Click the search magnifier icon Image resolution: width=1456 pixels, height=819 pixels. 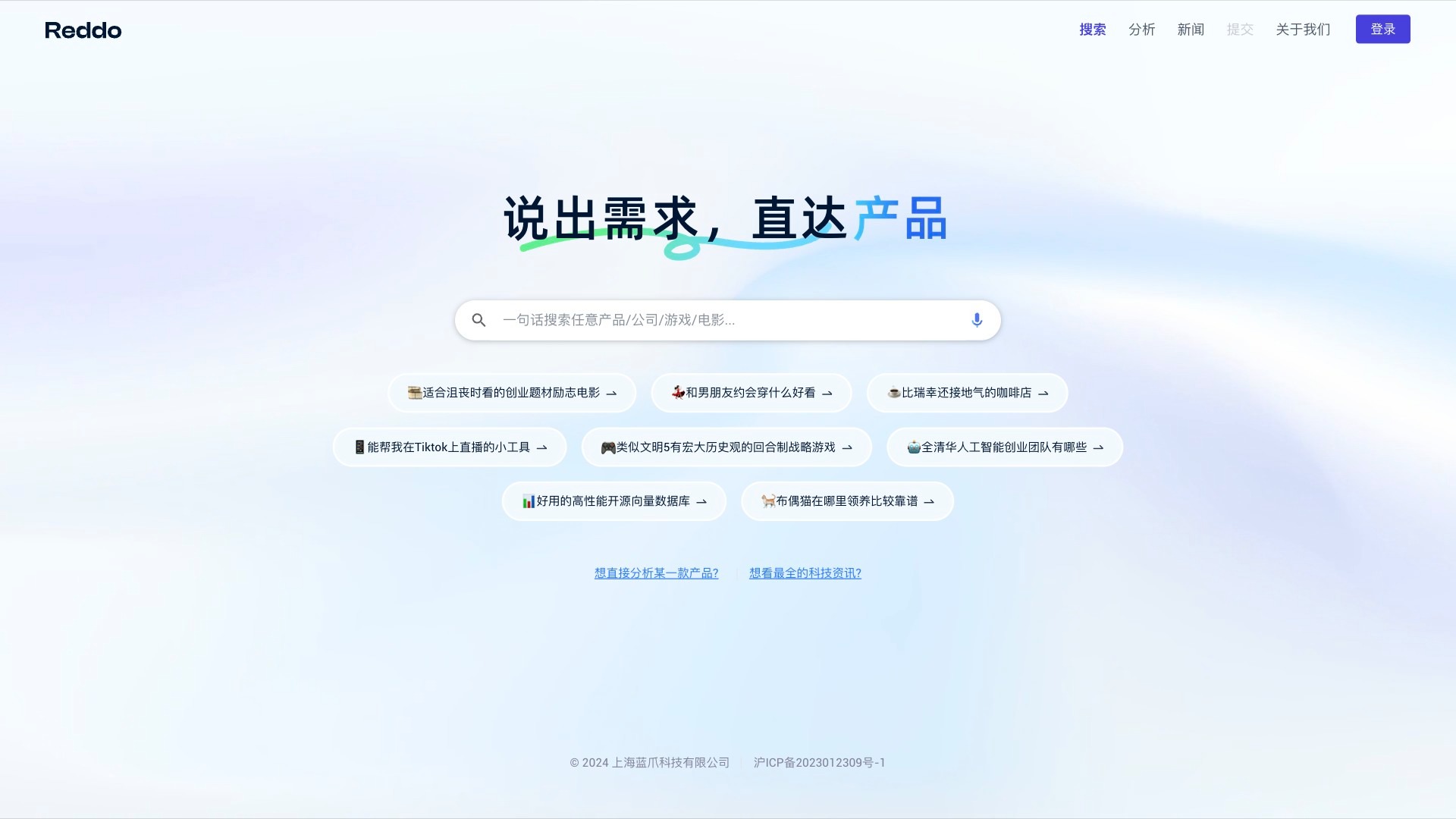[x=479, y=319]
